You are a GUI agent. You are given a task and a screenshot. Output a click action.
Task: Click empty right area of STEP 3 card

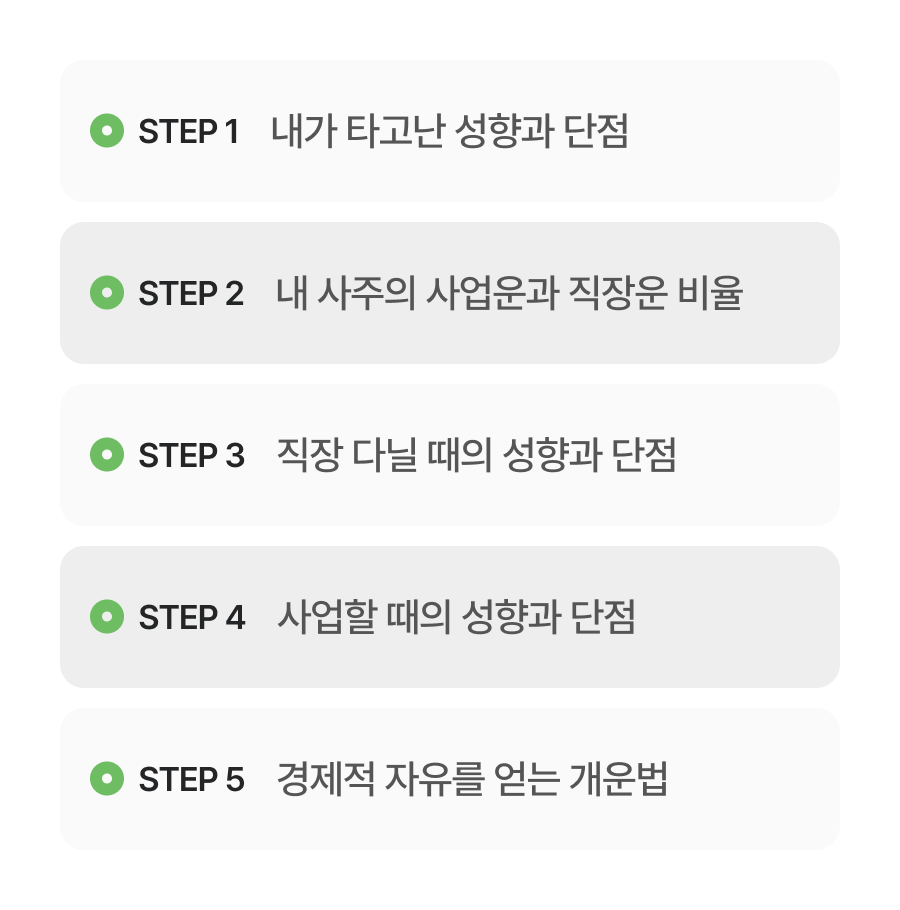click(x=758, y=455)
